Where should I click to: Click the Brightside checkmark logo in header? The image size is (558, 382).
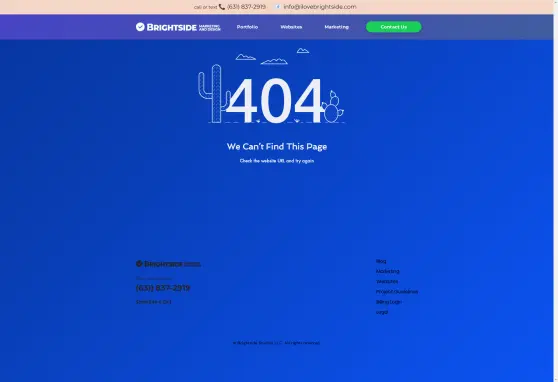pyautogui.click(x=178, y=27)
